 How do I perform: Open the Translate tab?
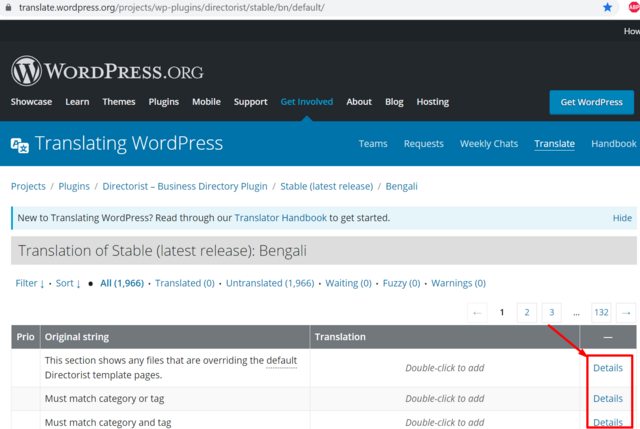point(555,144)
